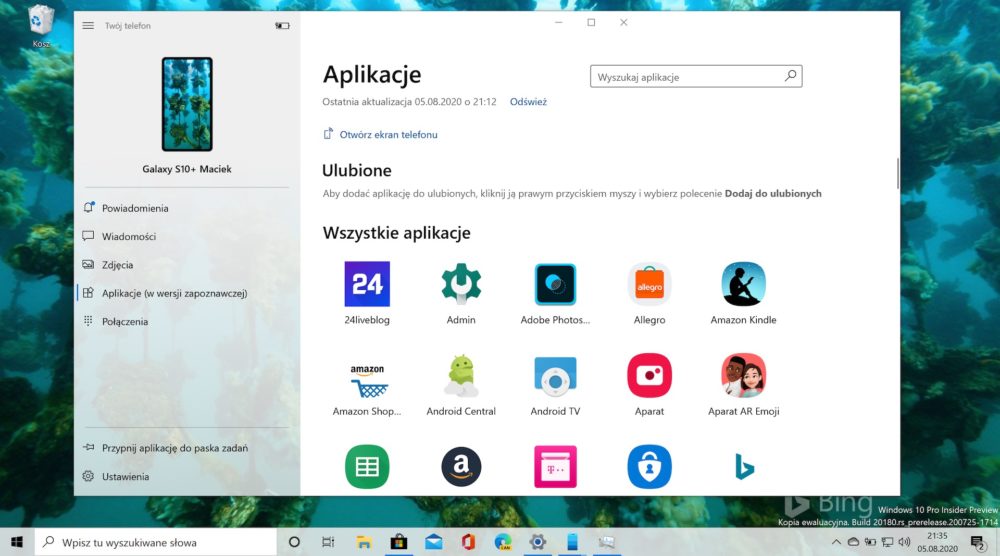1000x556 pixels.
Task: Open Task View in taskbar
Action: (x=328, y=542)
